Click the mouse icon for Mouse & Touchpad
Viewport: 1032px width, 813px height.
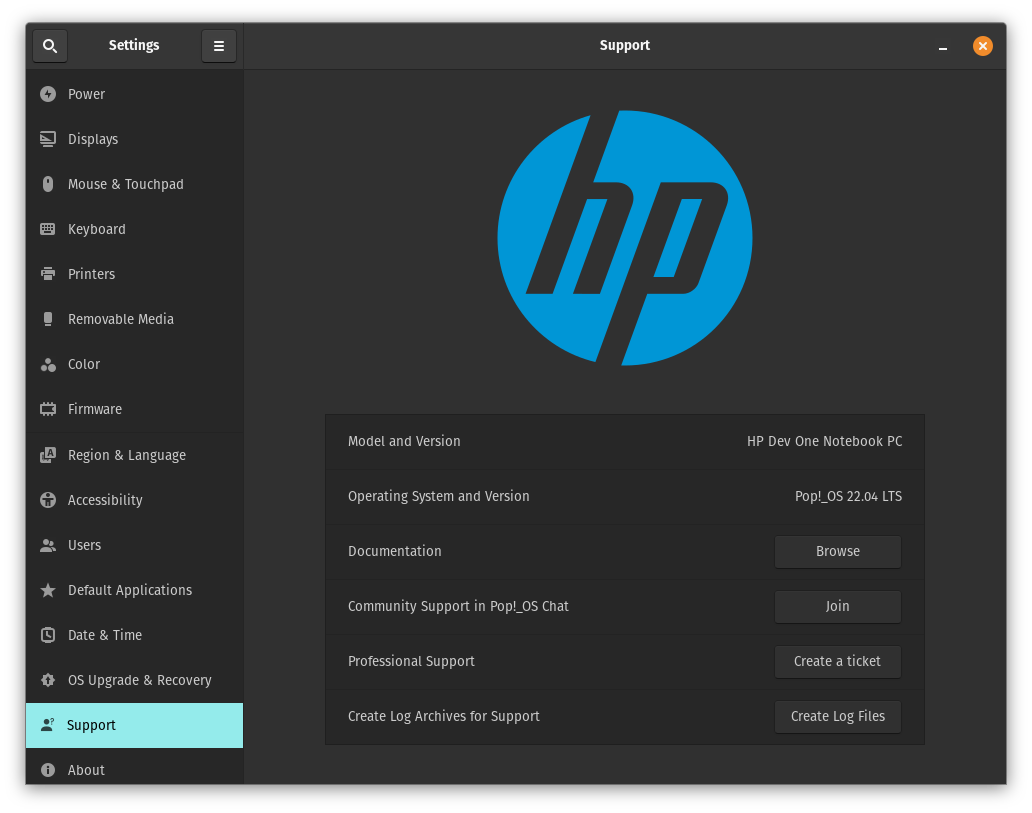(48, 184)
